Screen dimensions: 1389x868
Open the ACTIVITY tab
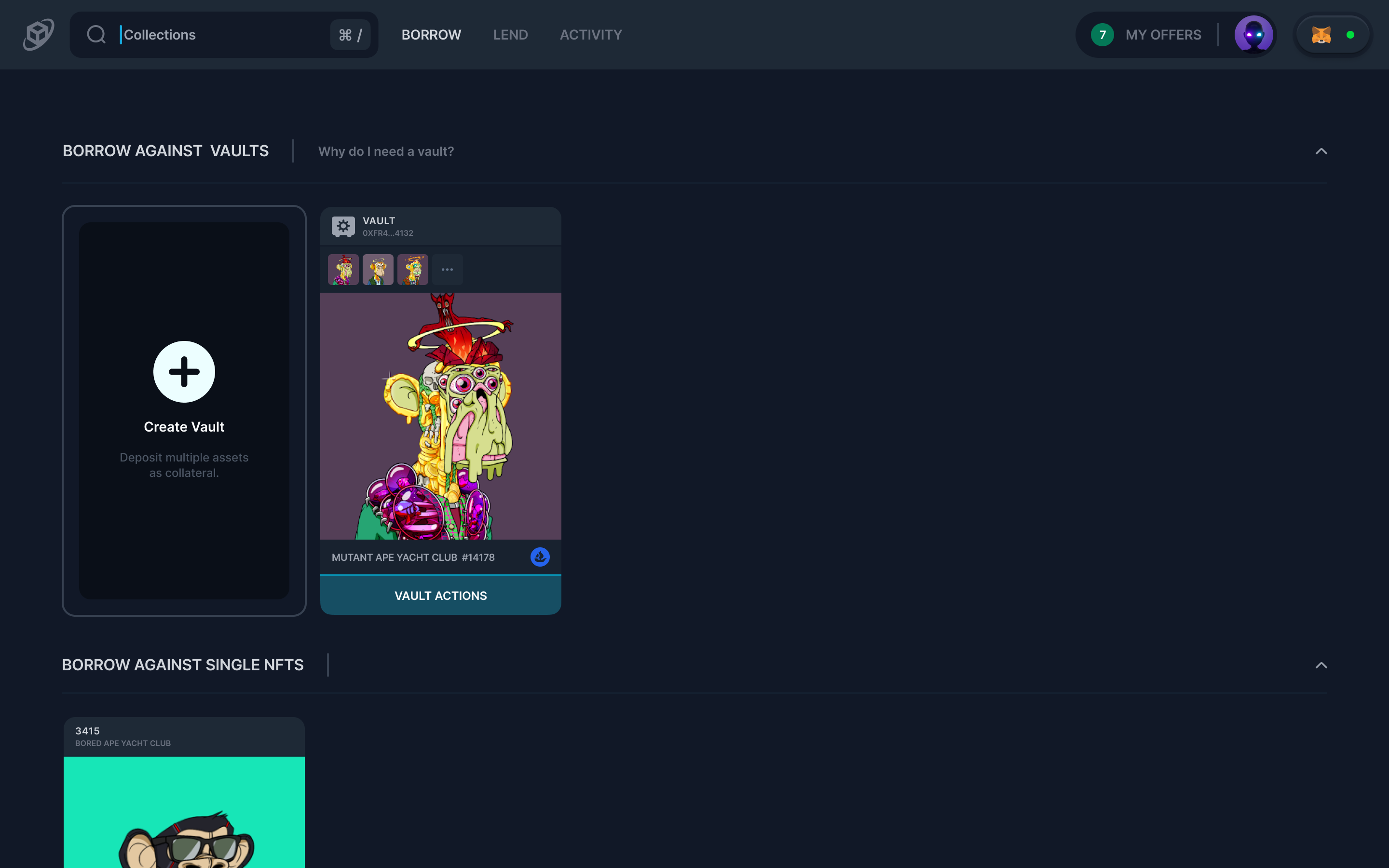click(591, 35)
